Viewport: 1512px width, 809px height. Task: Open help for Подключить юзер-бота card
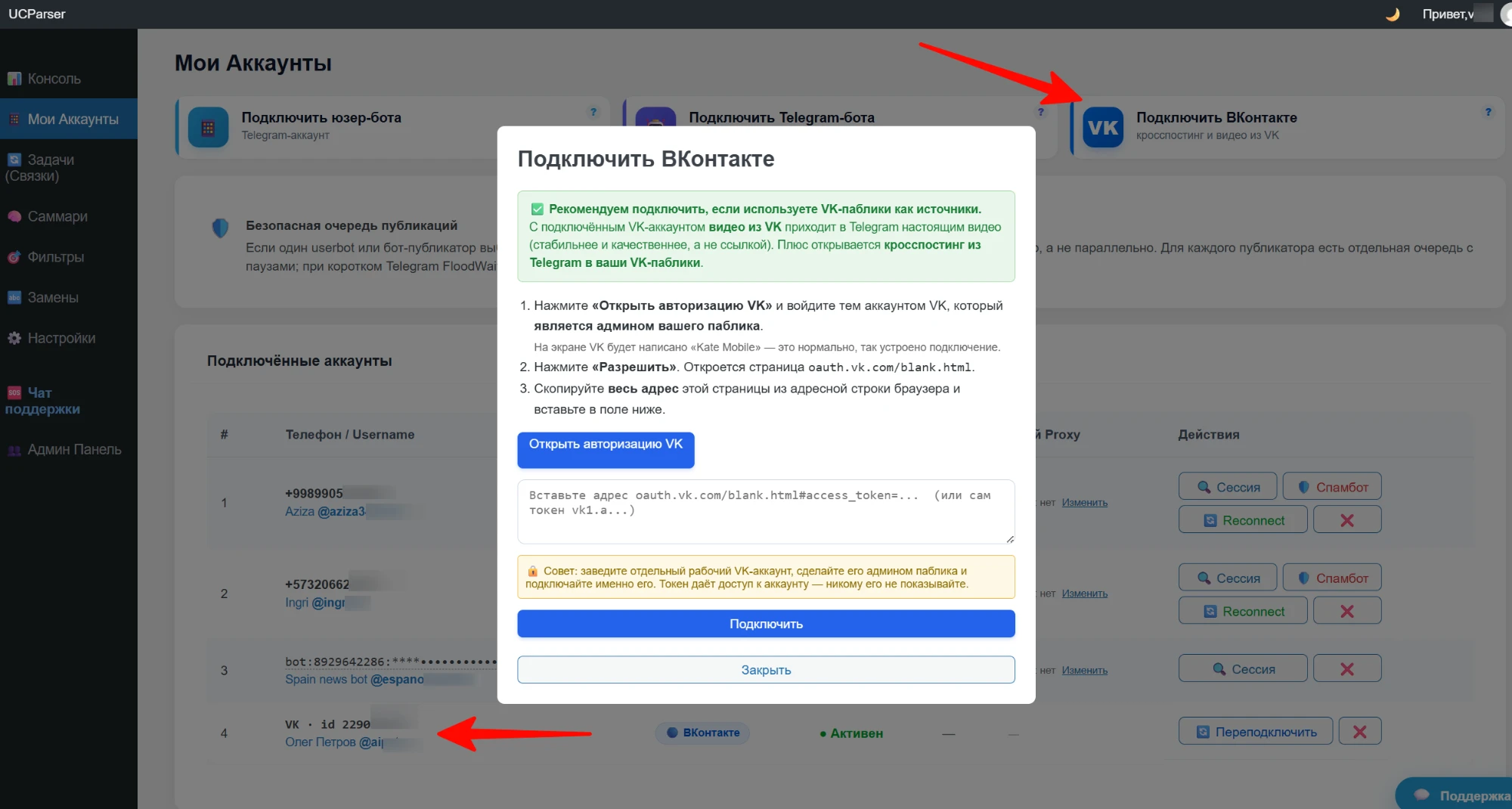tap(593, 112)
